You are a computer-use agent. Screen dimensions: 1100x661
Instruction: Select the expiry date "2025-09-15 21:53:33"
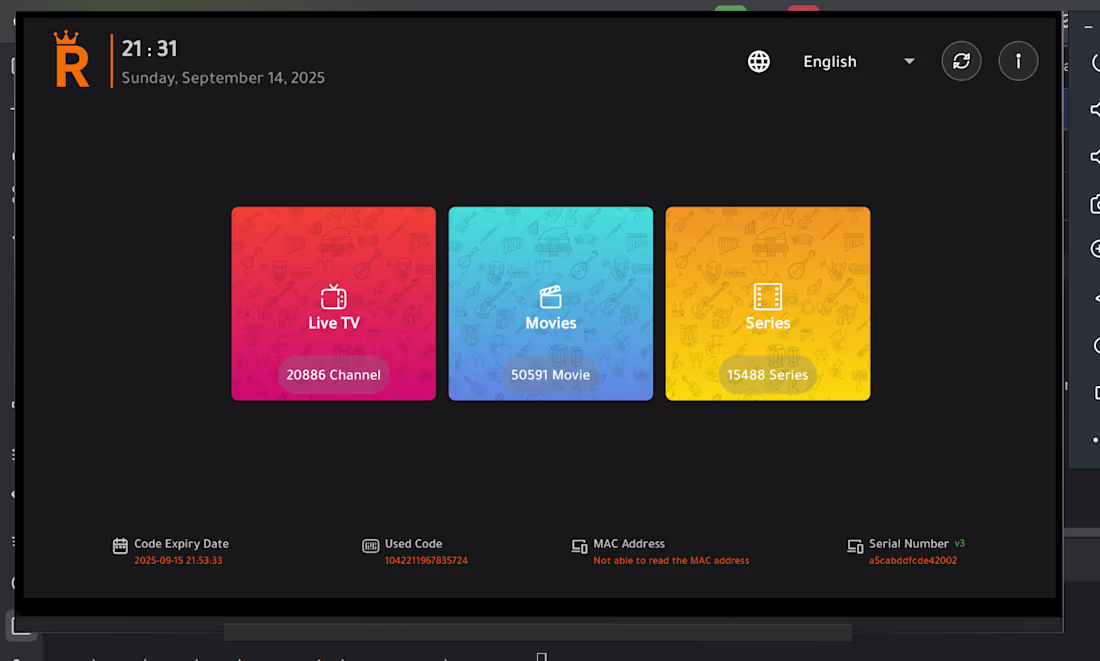click(x=180, y=560)
